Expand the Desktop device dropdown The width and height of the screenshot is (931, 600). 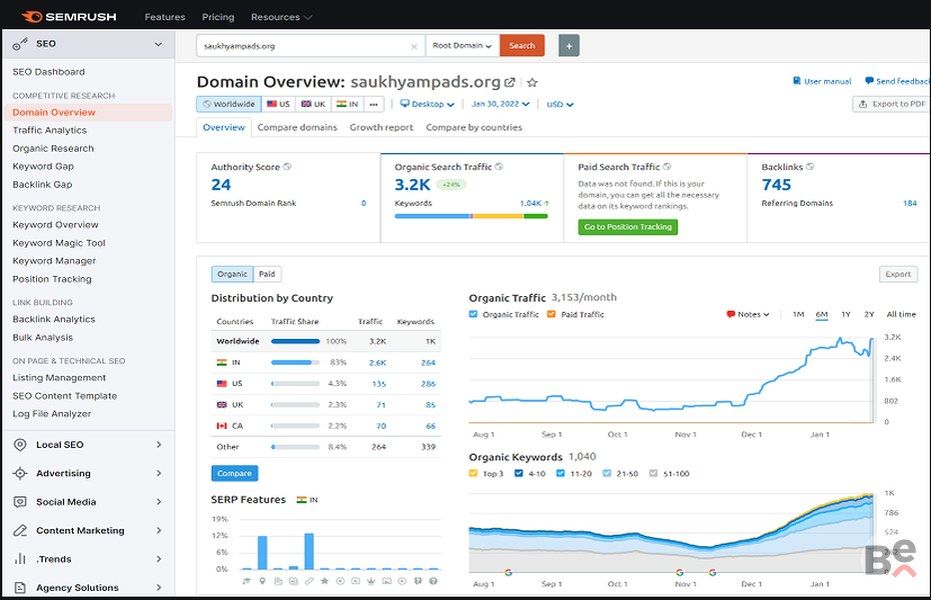pyautogui.click(x=427, y=104)
